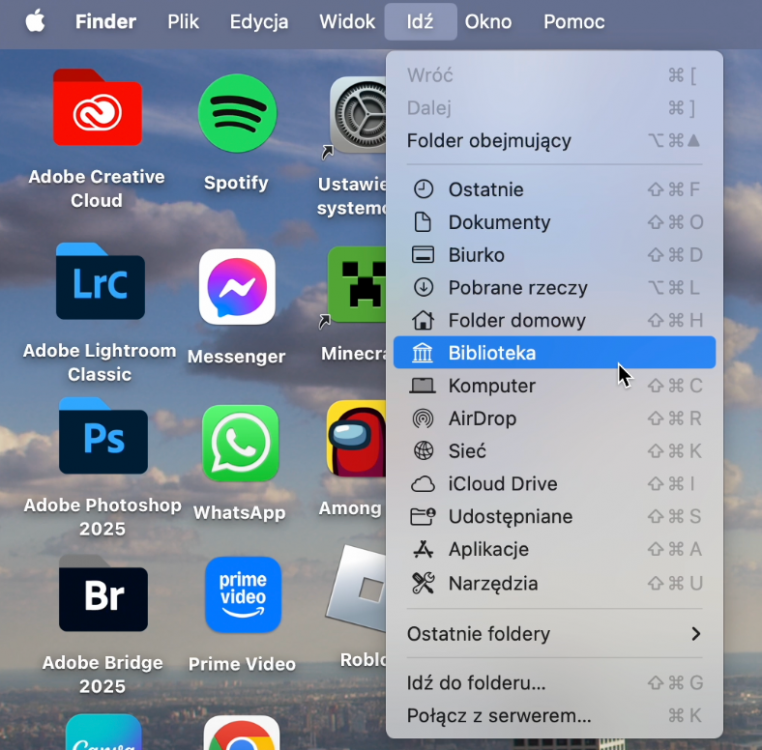Launch the Prime Video app icon
The image size is (762, 750).
pos(242,595)
